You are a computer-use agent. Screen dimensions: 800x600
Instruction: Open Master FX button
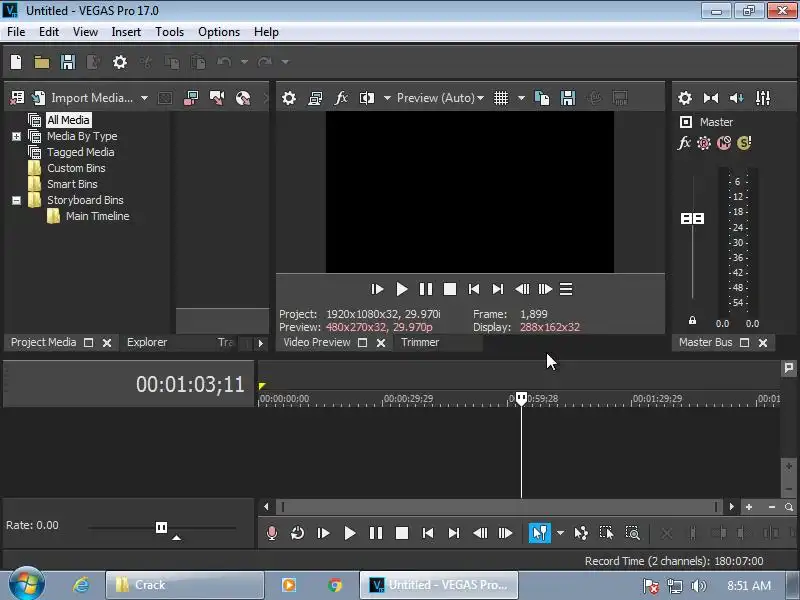[x=684, y=143]
